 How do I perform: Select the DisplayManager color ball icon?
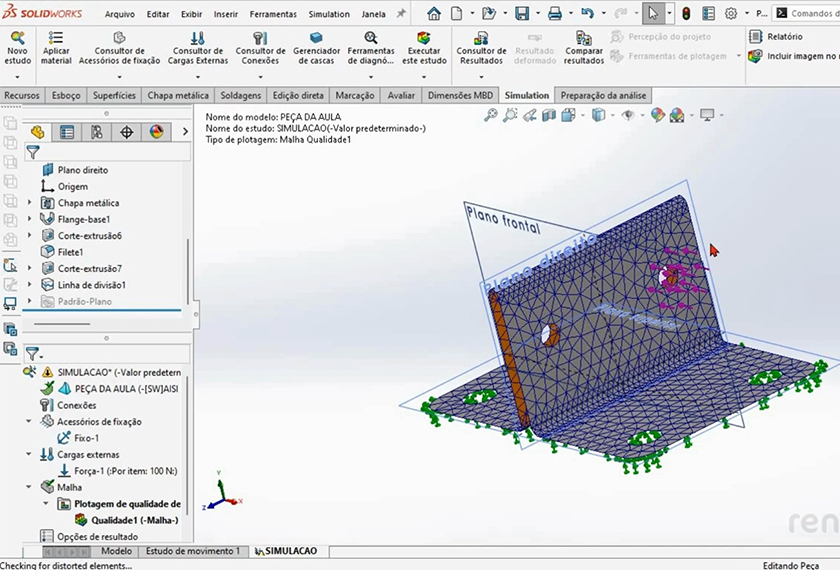click(x=156, y=132)
